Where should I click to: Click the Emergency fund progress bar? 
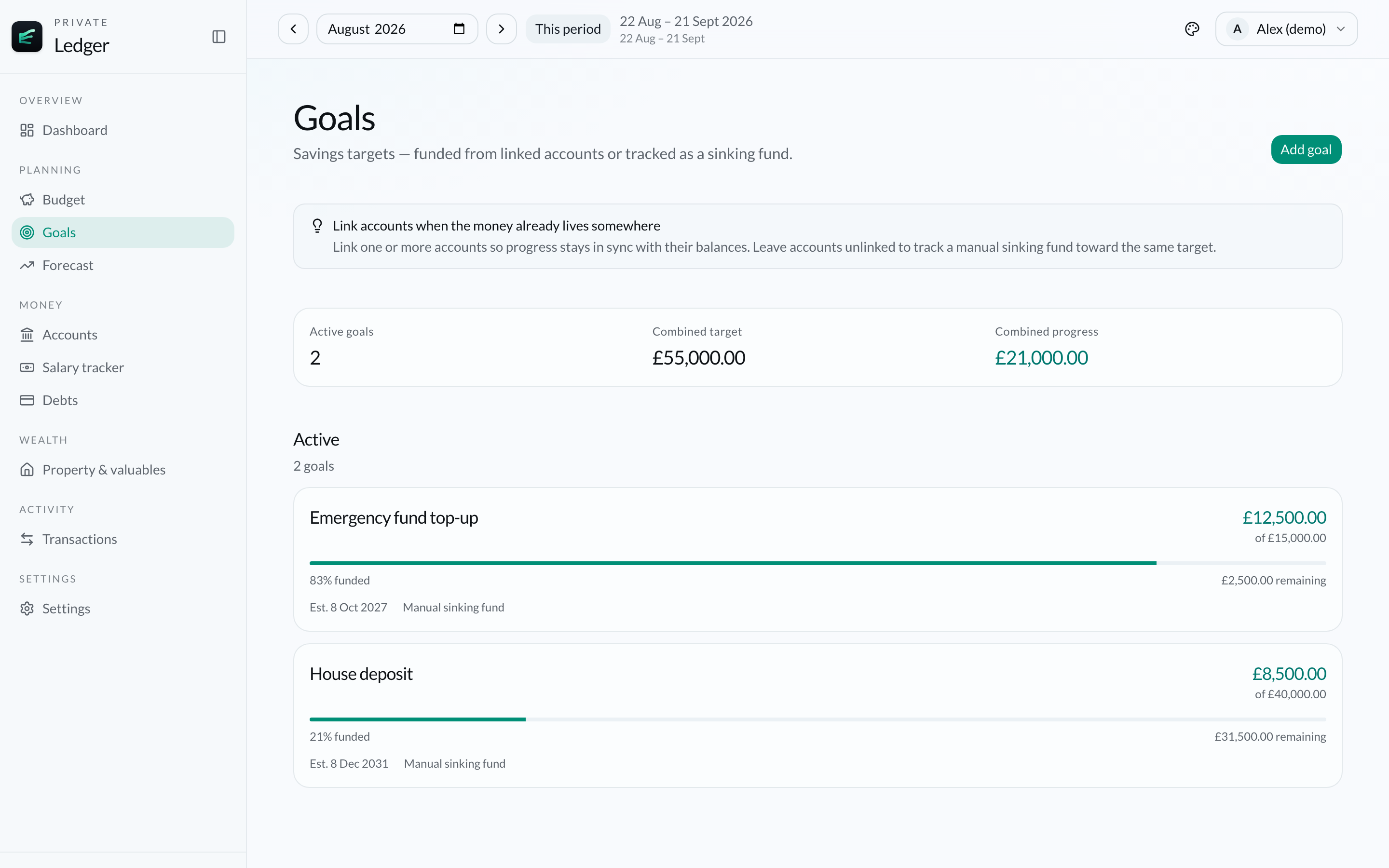click(x=817, y=563)
